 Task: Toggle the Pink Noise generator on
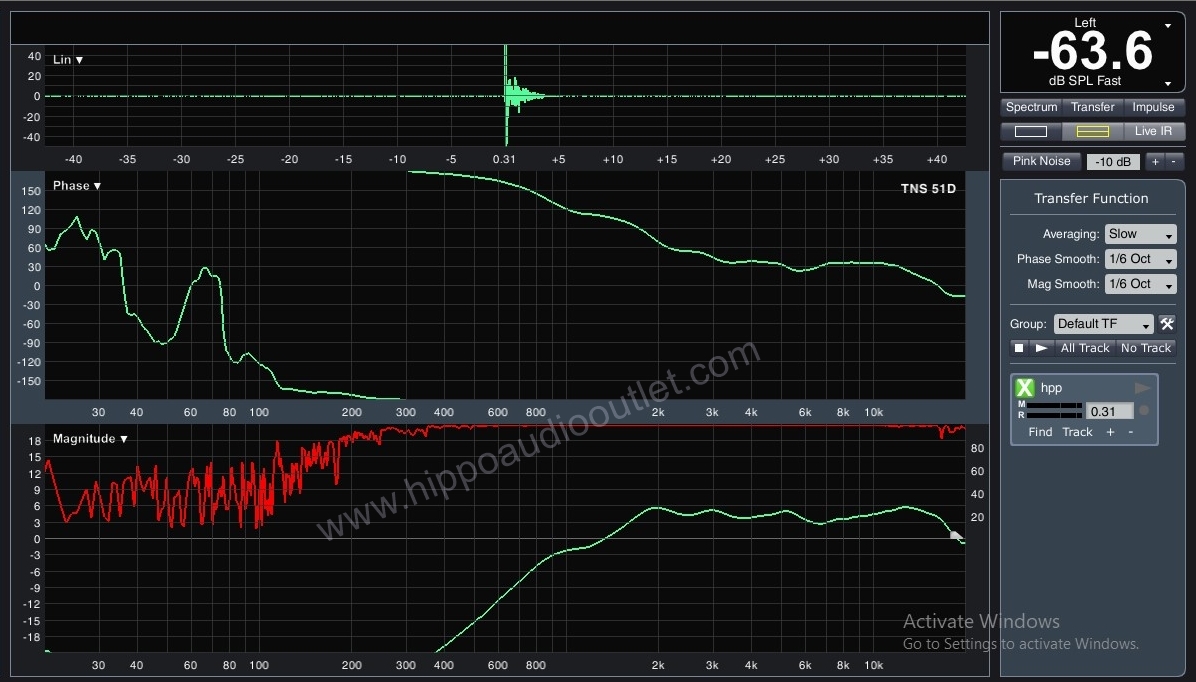pyautogui.click(x=1041, y=161)
